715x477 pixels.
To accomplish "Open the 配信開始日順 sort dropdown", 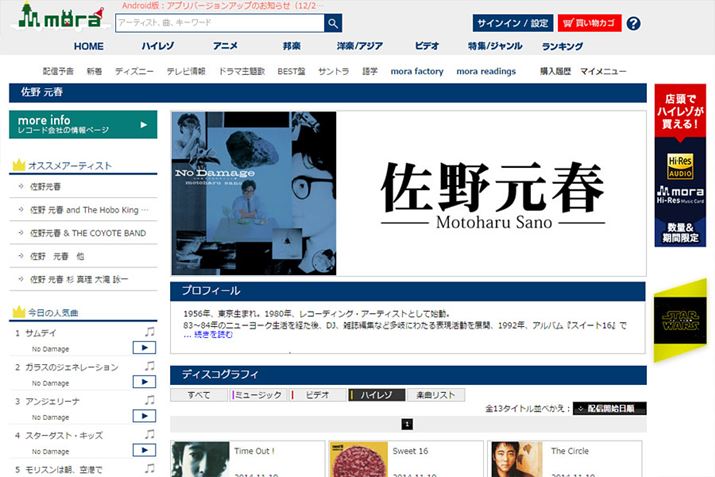I will 610,408.
